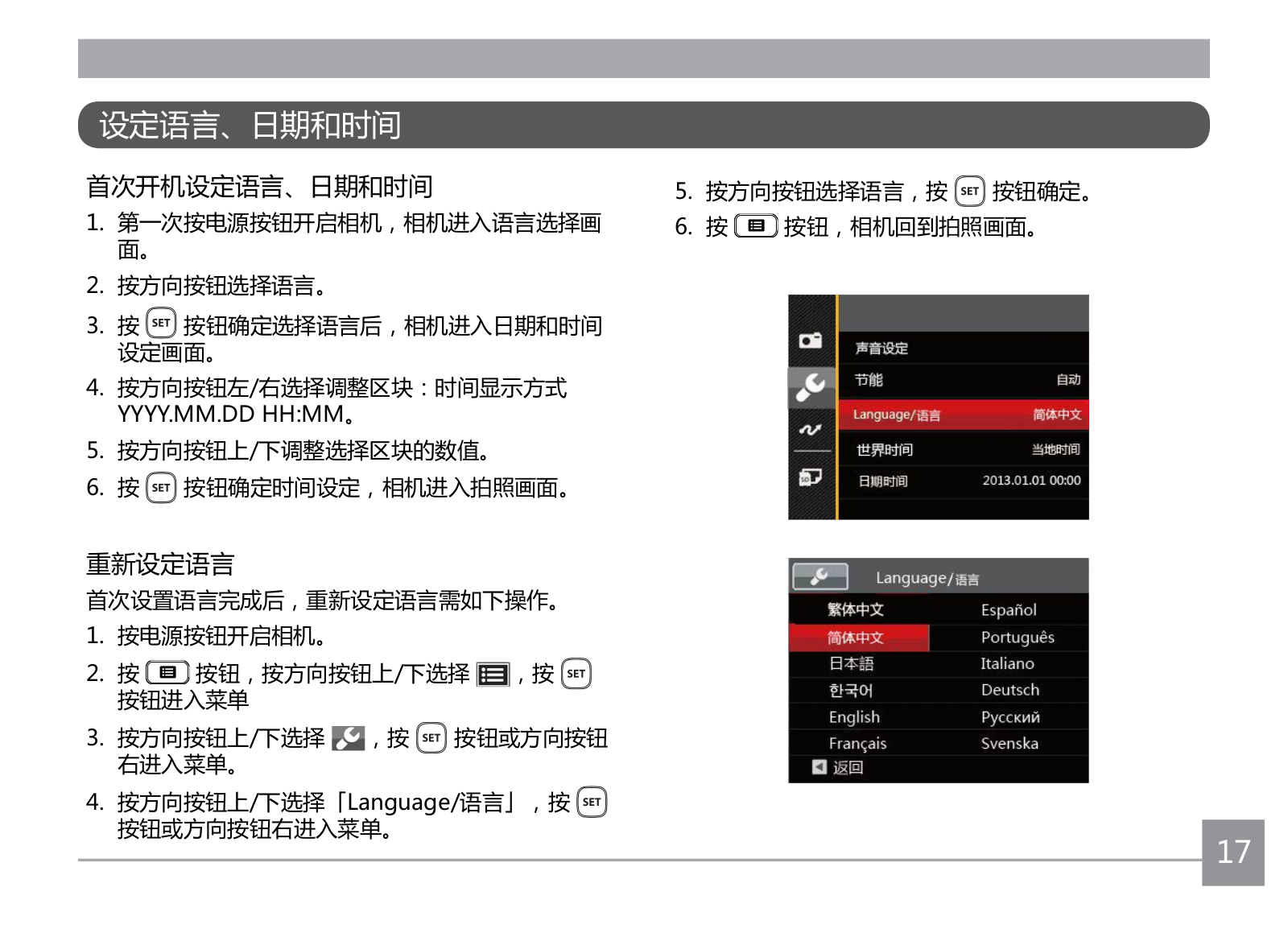Click the back arrow icon beside 返回

(819, 767)
